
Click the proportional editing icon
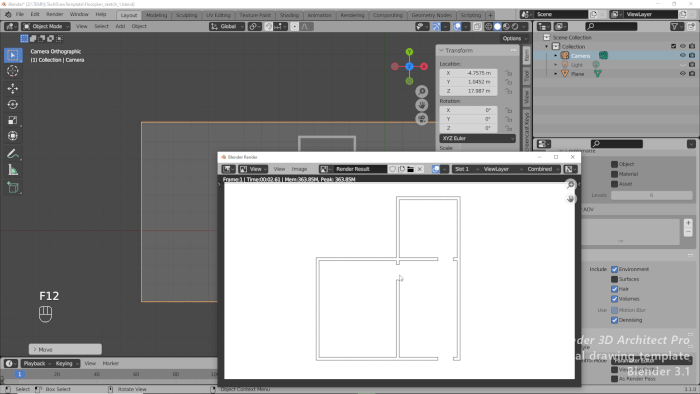click(x=294, y=27)
